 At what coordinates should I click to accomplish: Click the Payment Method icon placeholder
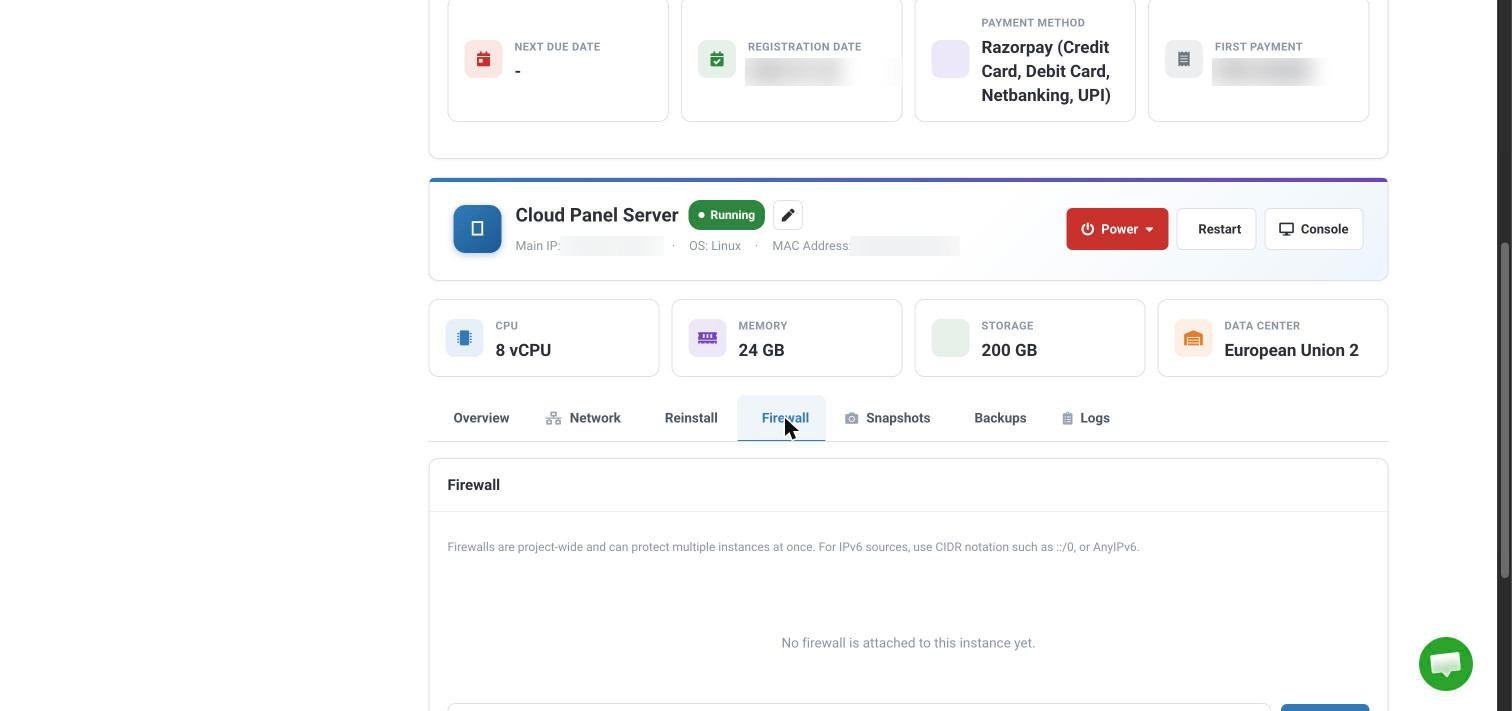(x=950, y=59)
